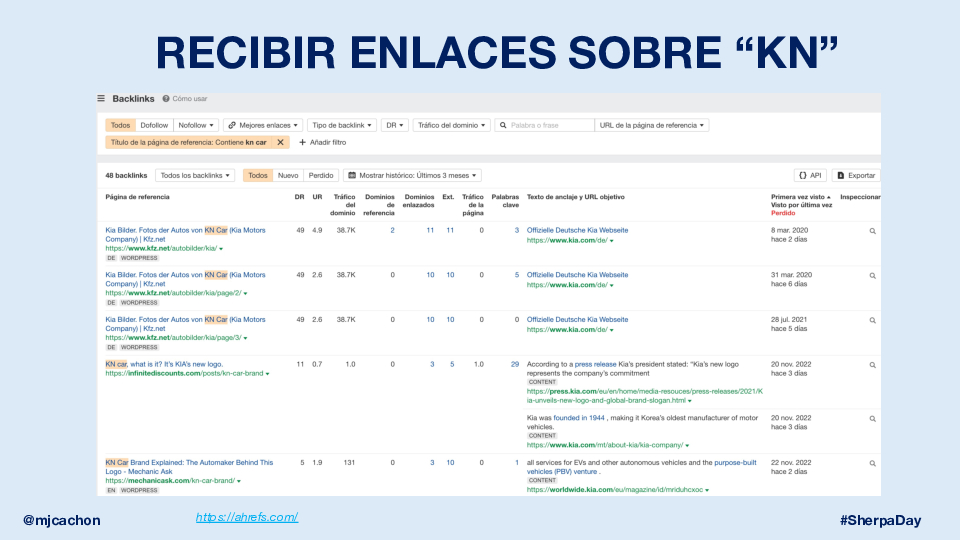The image size is (960, 540).
Task: Inspect the backlink seen 8 mar. 2020
Action: [x=872, y=231]
